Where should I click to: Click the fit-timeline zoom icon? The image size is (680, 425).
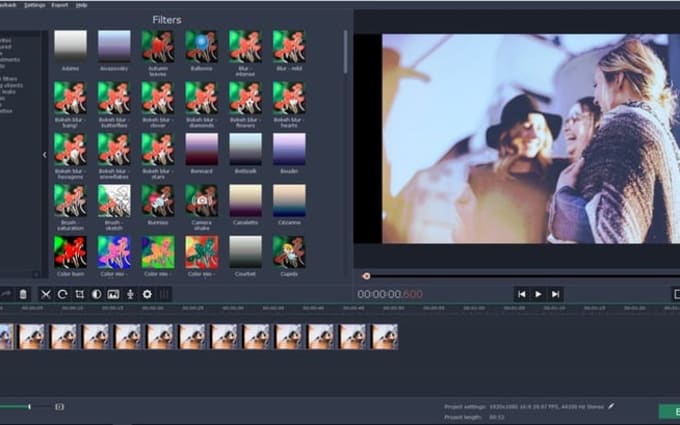click(59, 407)
